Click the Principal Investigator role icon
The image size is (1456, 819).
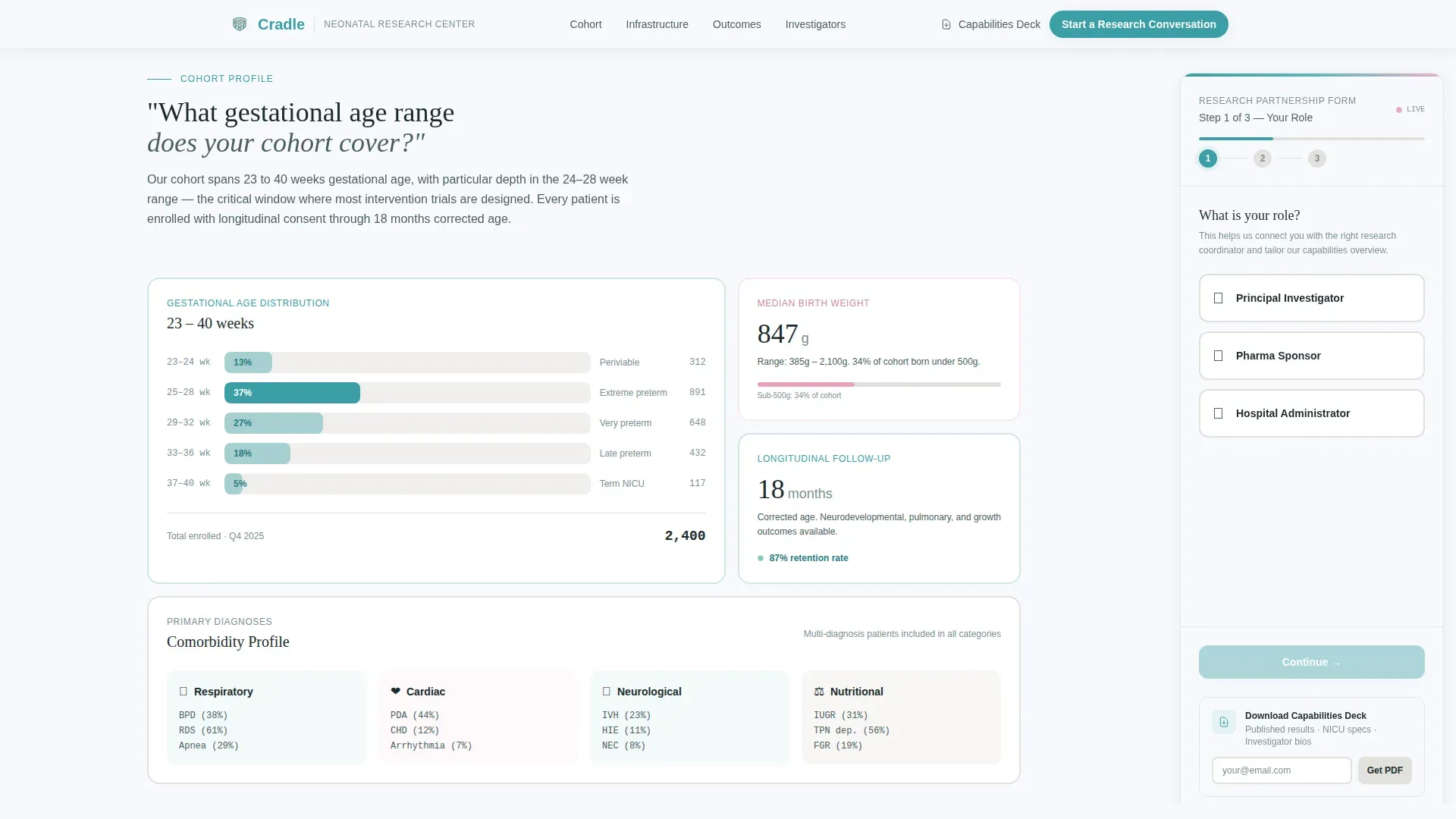click(1219, 298)
